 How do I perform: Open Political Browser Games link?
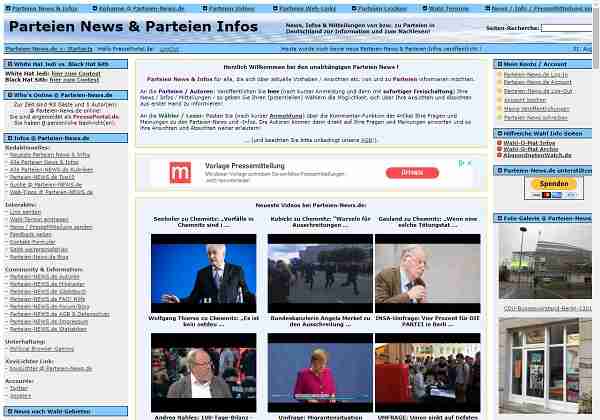[42, 349]
